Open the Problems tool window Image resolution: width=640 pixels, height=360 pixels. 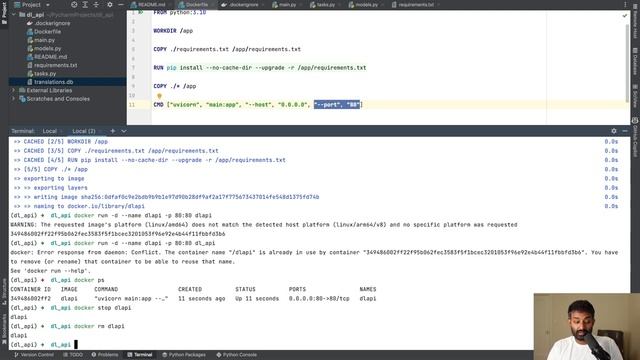pyautogui.click(x=105, y=355)
